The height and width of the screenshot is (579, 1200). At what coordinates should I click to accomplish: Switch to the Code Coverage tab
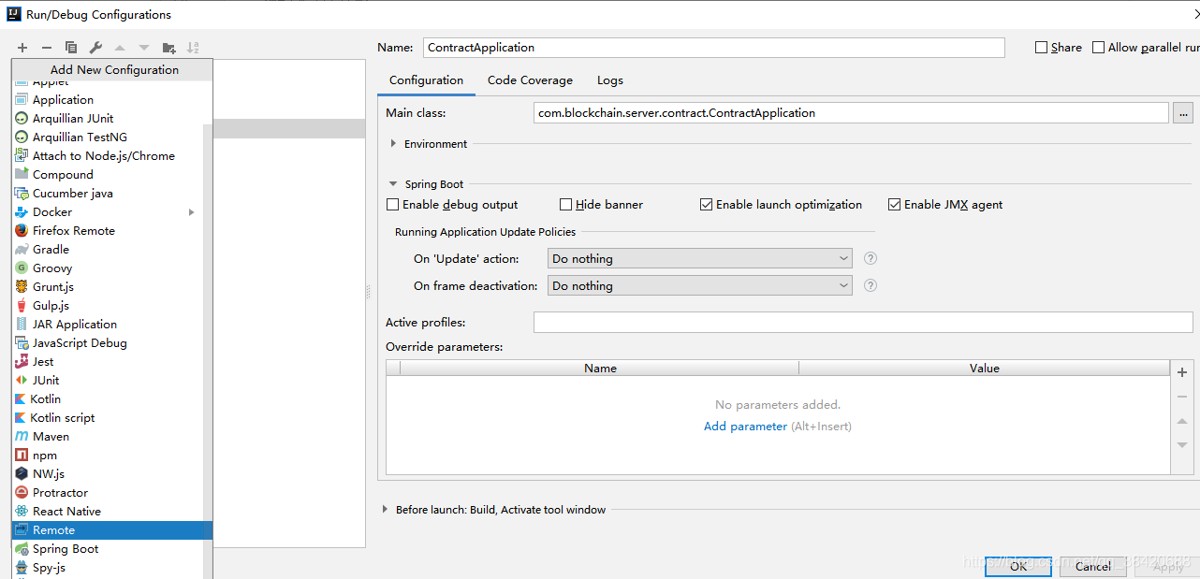click(530, 80)
